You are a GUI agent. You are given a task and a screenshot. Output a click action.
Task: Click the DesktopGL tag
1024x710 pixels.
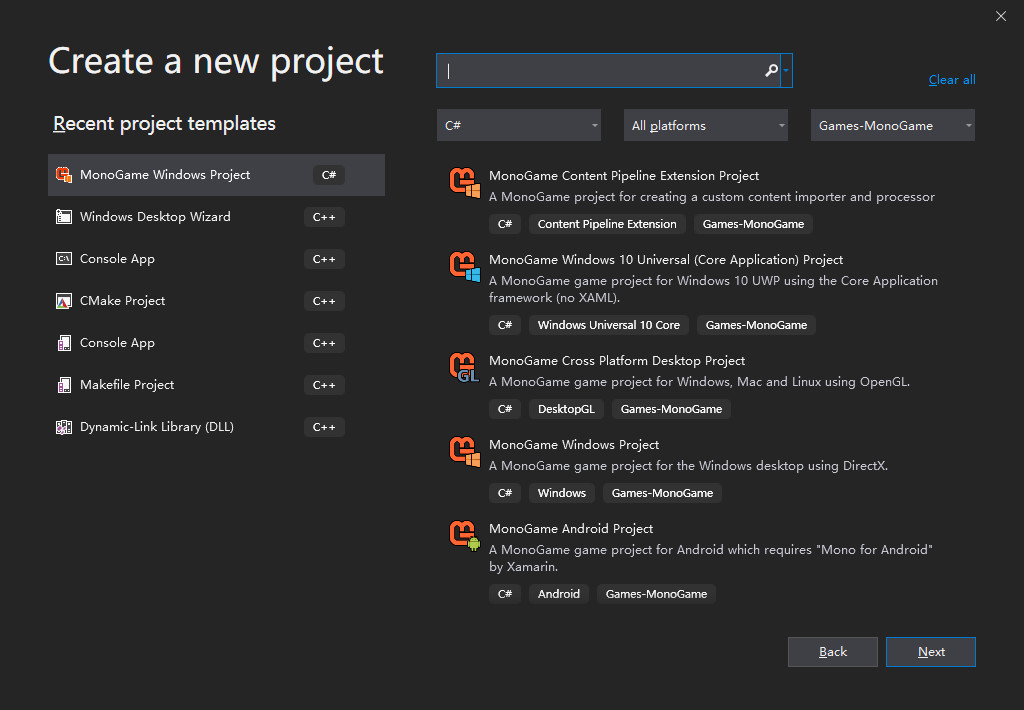[x=566, y=409]
